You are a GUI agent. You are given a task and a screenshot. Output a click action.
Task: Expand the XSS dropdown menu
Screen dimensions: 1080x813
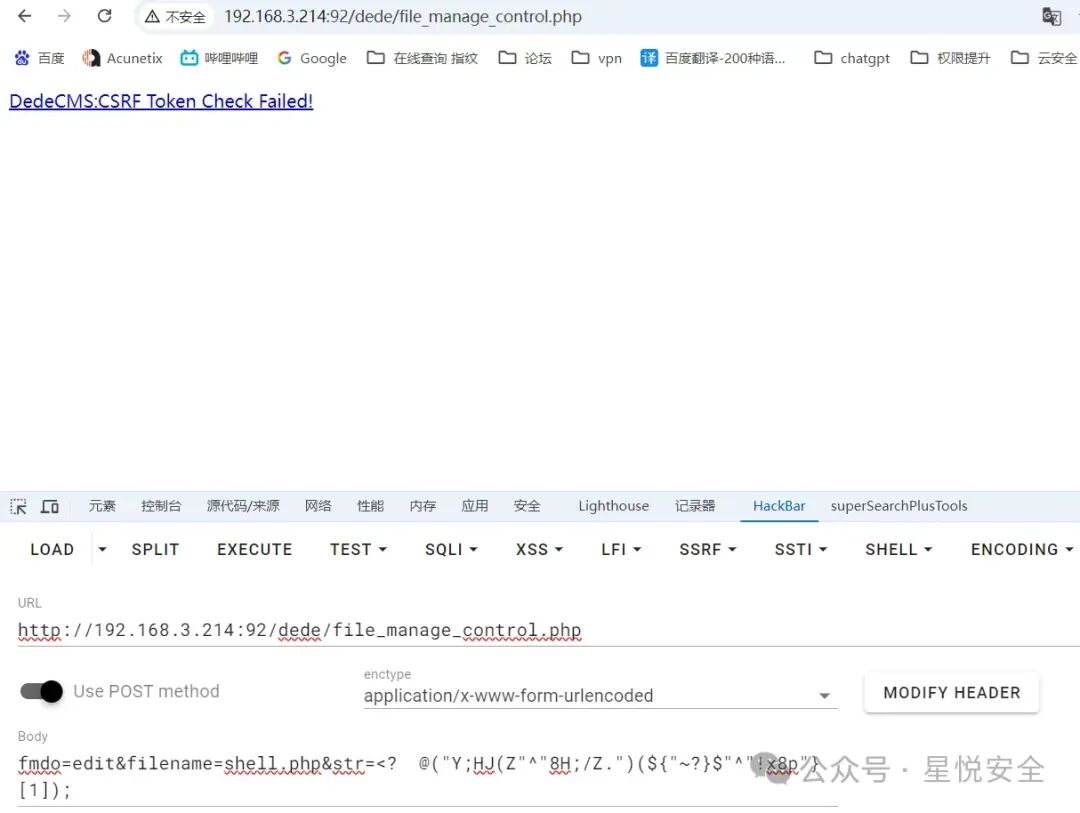(x=539, y=549)
